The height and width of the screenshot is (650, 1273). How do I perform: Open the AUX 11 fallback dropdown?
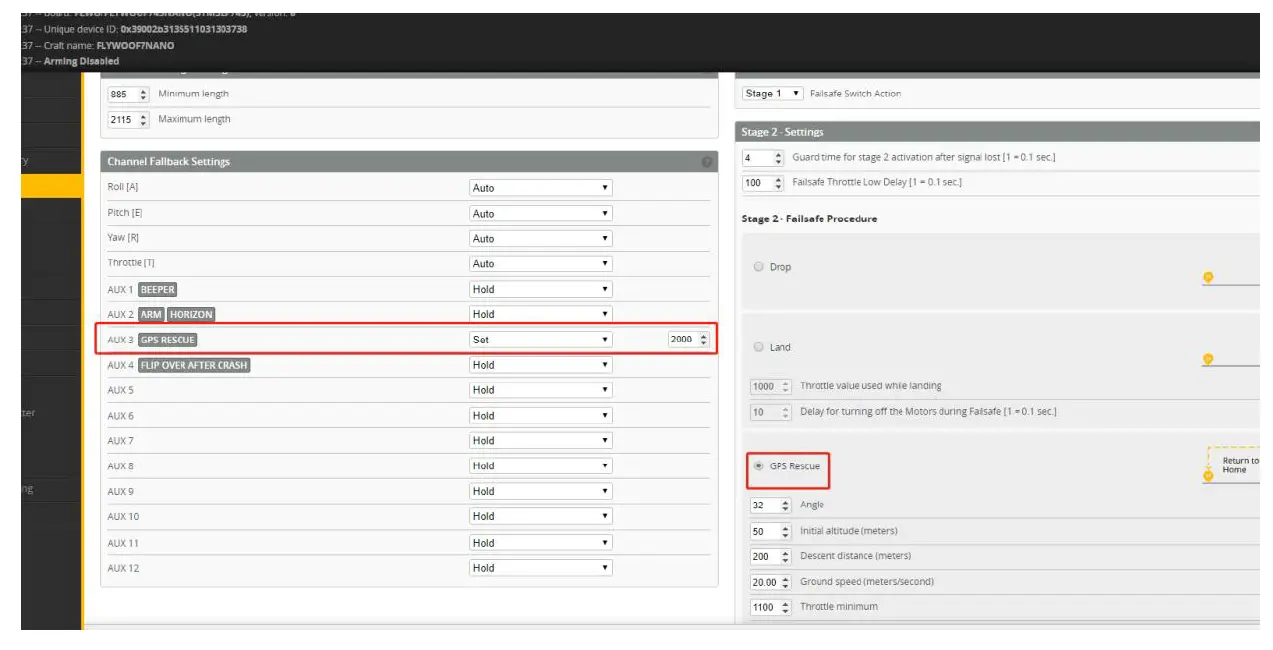tap(540, 542)
